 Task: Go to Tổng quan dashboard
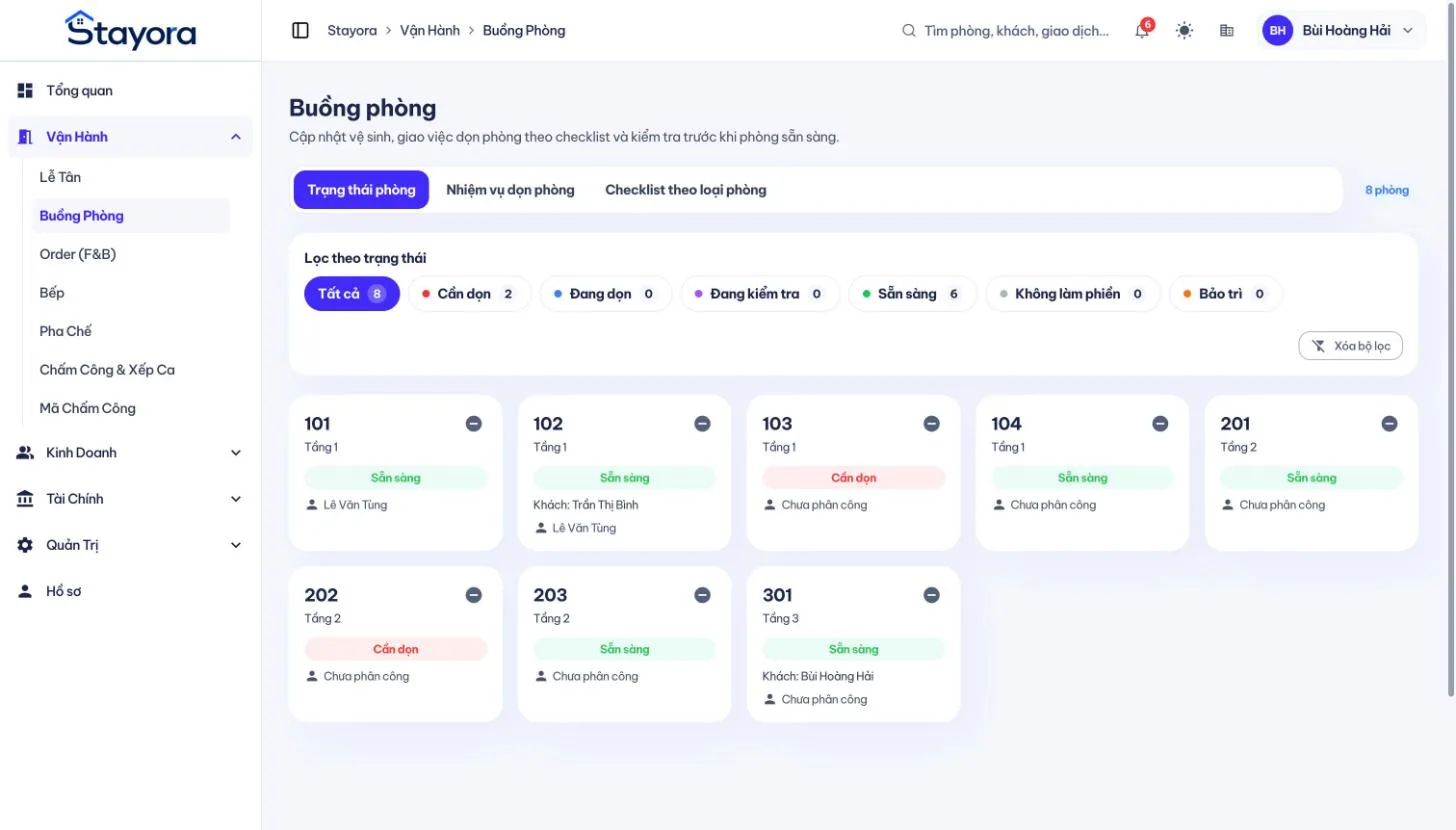(130, 91)
